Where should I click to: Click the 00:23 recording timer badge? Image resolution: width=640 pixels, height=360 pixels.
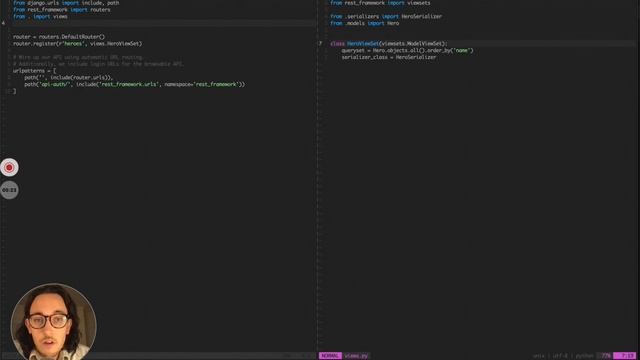click(x=9, y=190)
